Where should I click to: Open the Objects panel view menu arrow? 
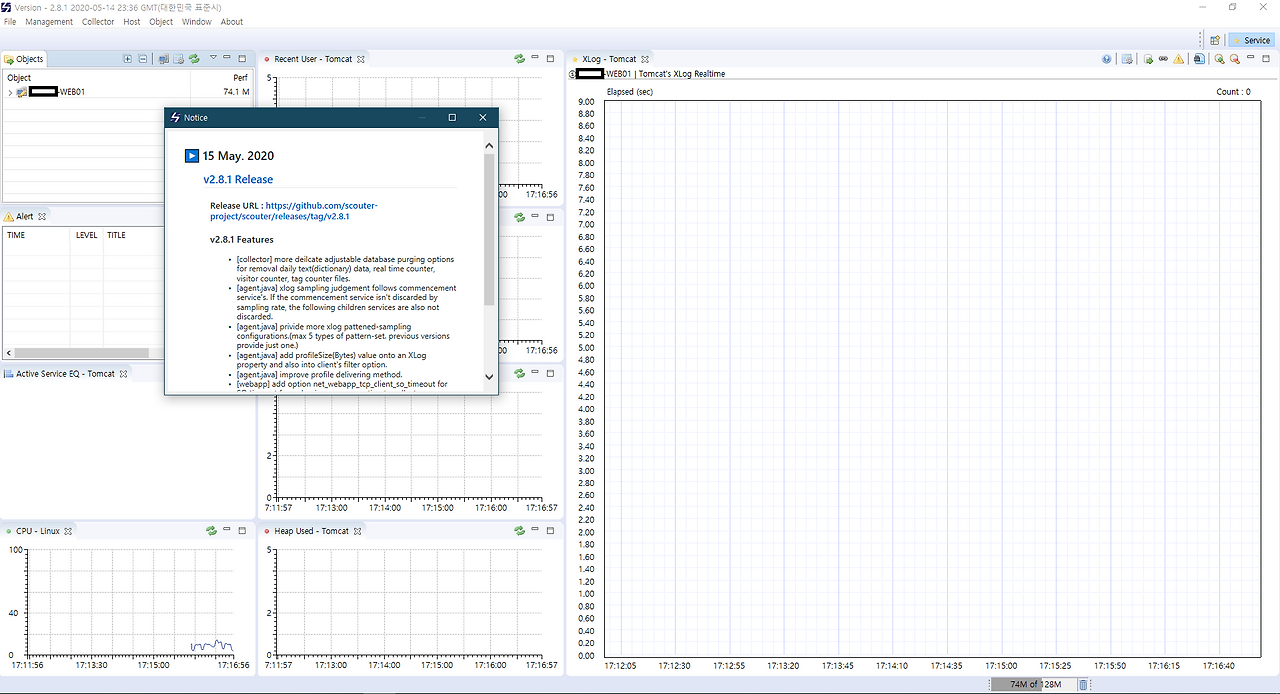point(211,59)
